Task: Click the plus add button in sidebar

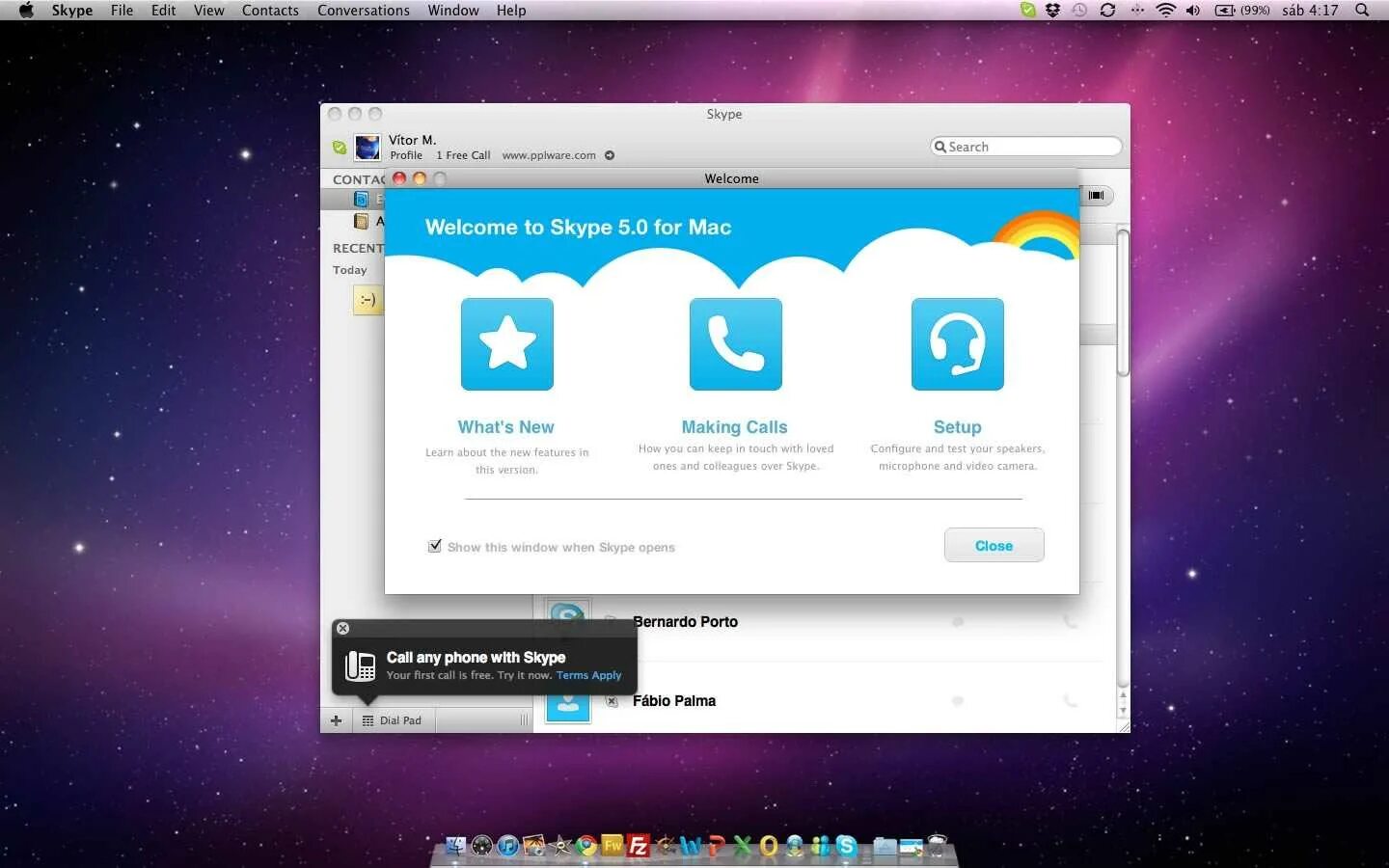Action: tap(336, 720)
